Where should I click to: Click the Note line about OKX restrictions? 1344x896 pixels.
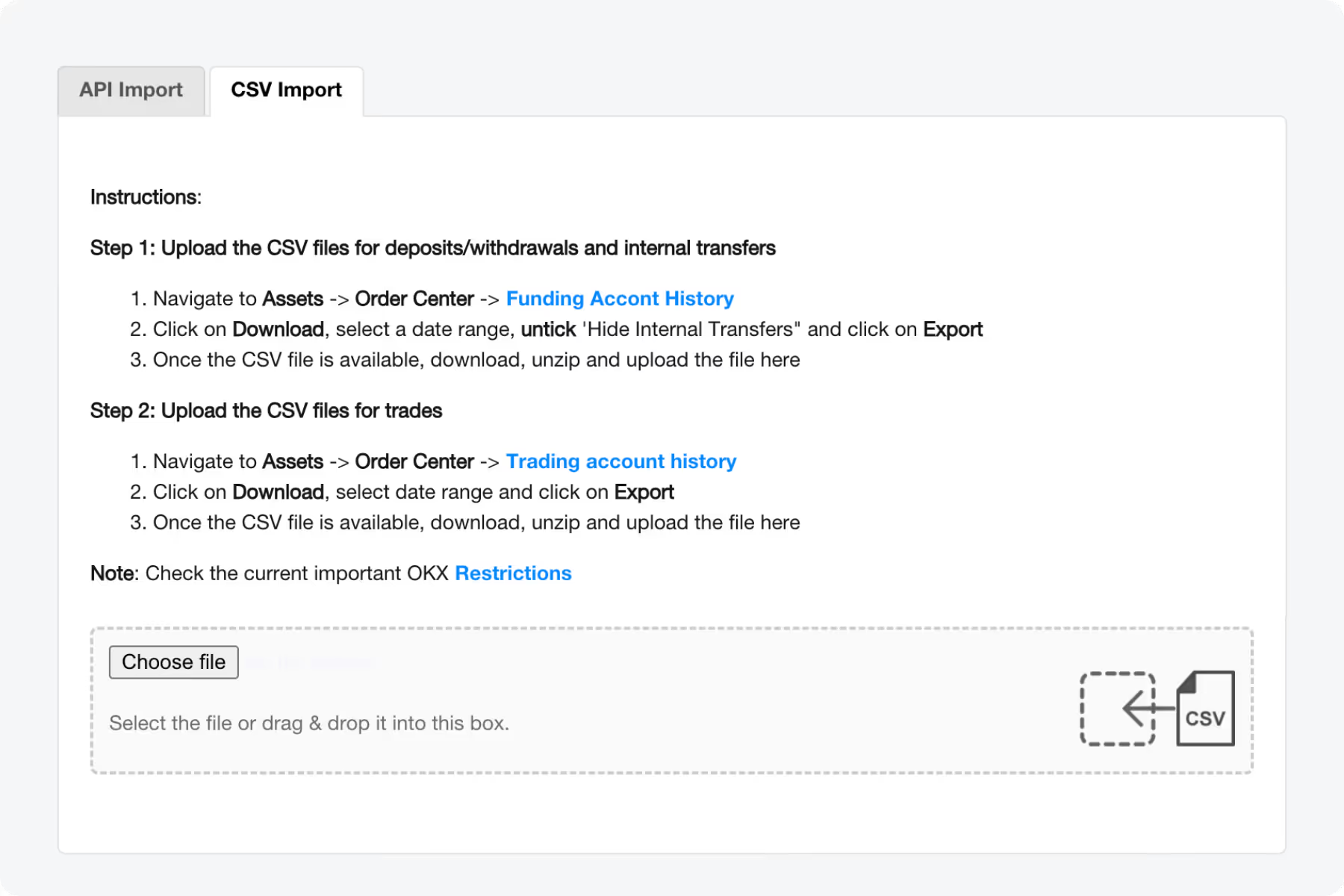331,573
